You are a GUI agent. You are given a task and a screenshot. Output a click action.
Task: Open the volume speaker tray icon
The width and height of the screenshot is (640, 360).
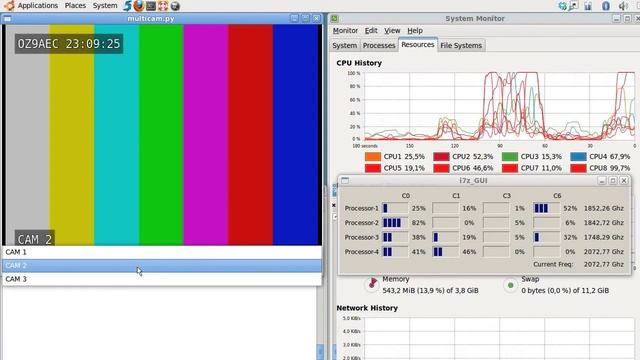click(x=623, y=6)
